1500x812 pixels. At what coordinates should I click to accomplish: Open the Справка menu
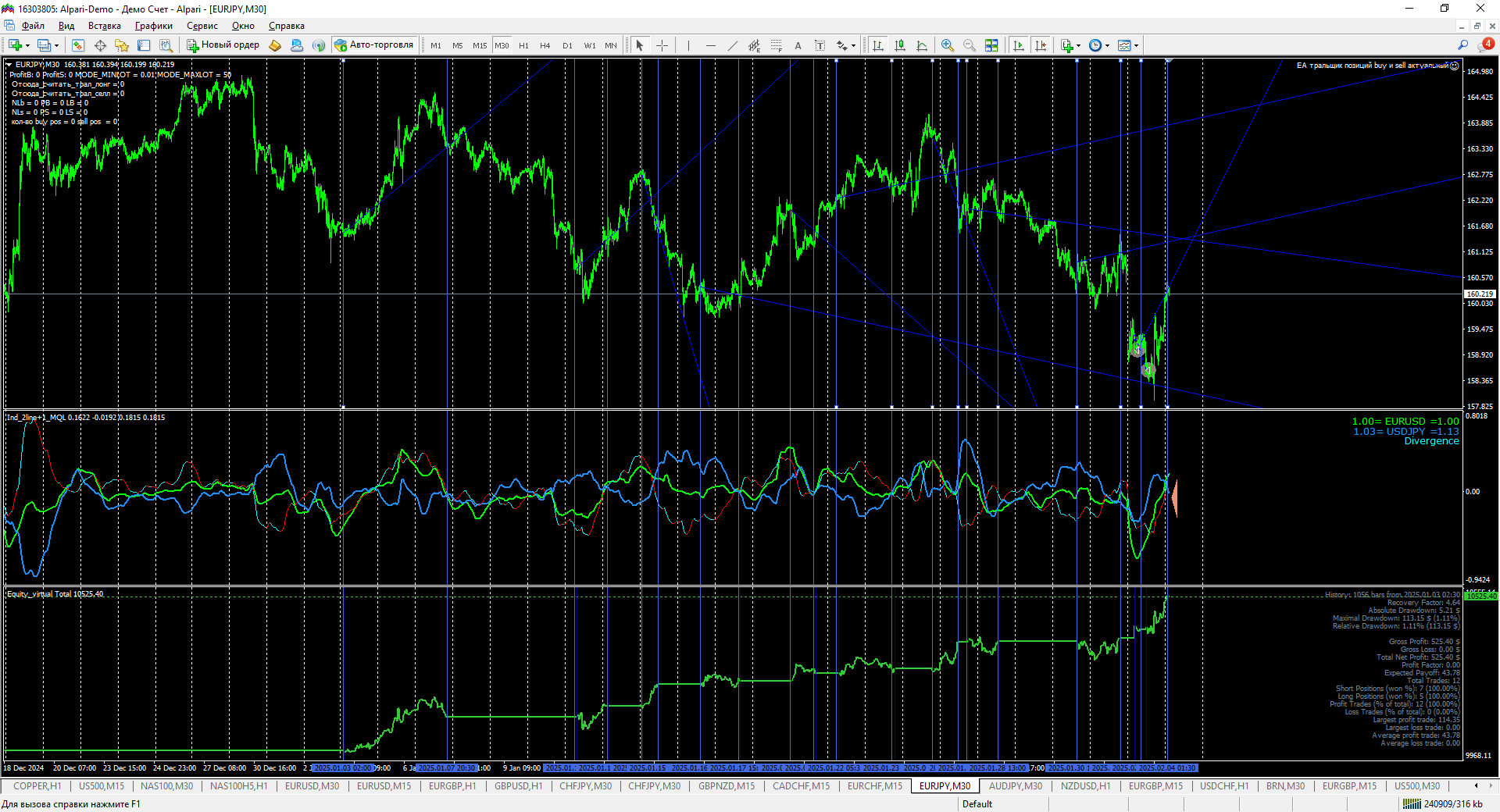coord(287,26)
